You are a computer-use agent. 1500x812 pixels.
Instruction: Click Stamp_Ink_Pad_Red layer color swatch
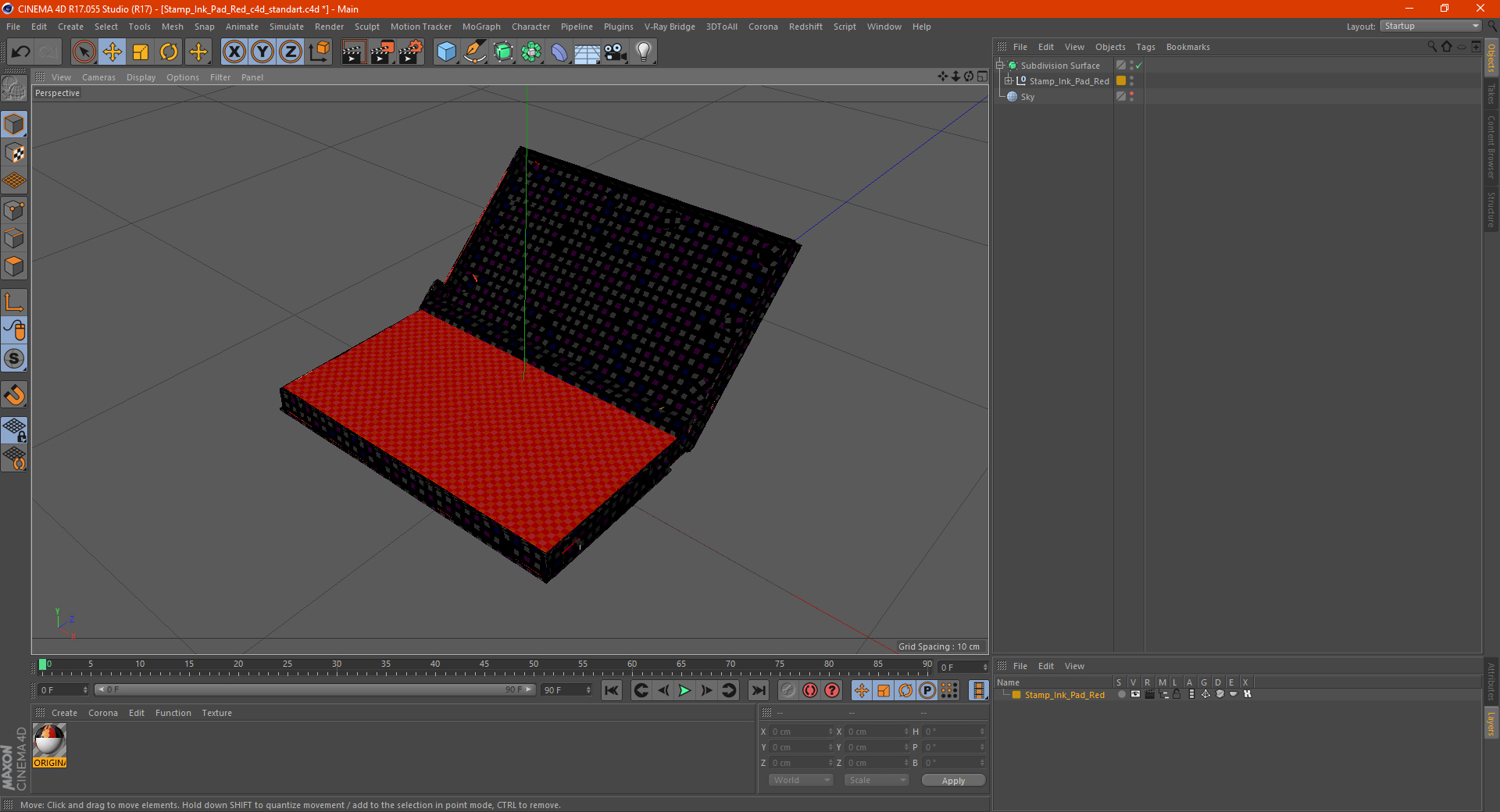coord(1016,695)
